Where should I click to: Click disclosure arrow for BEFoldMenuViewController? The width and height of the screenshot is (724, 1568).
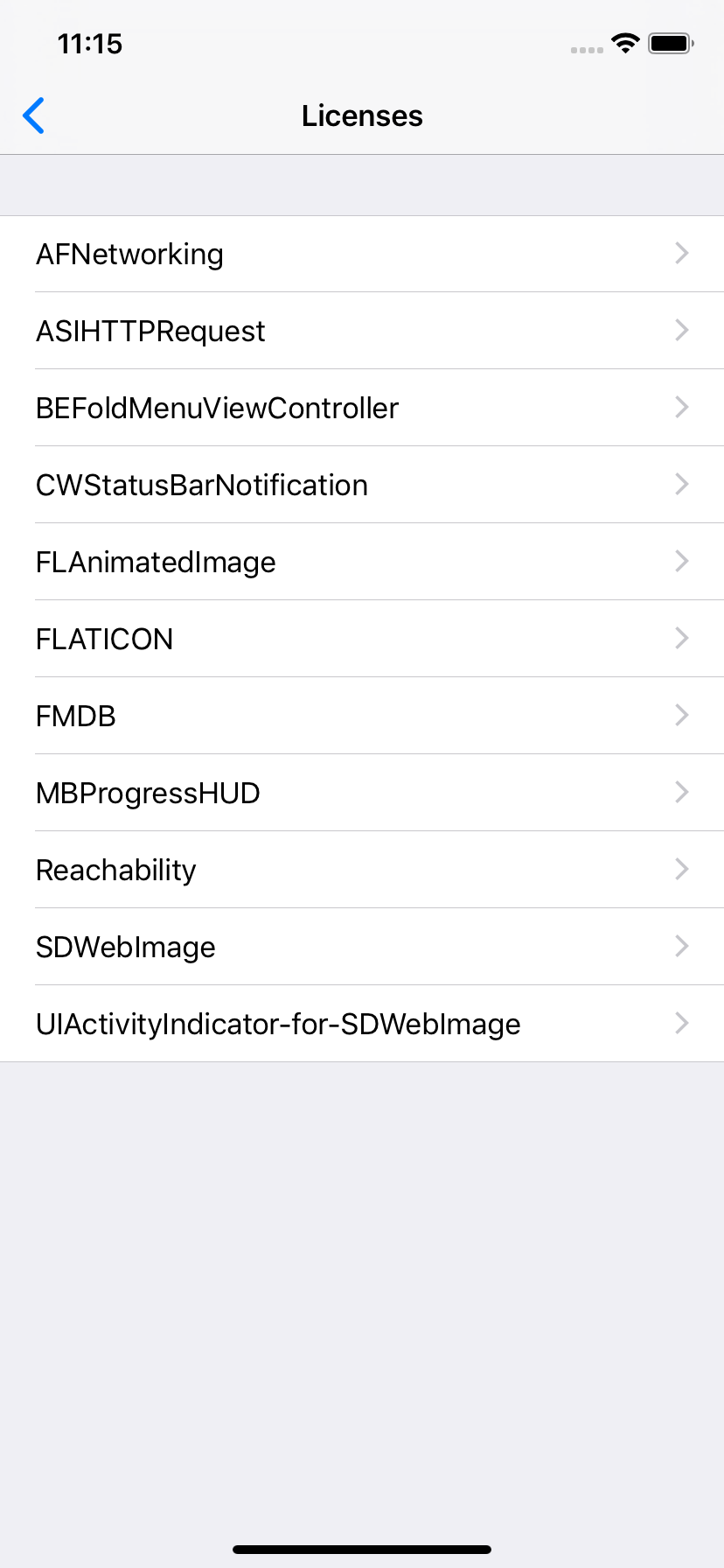[682, 408]
